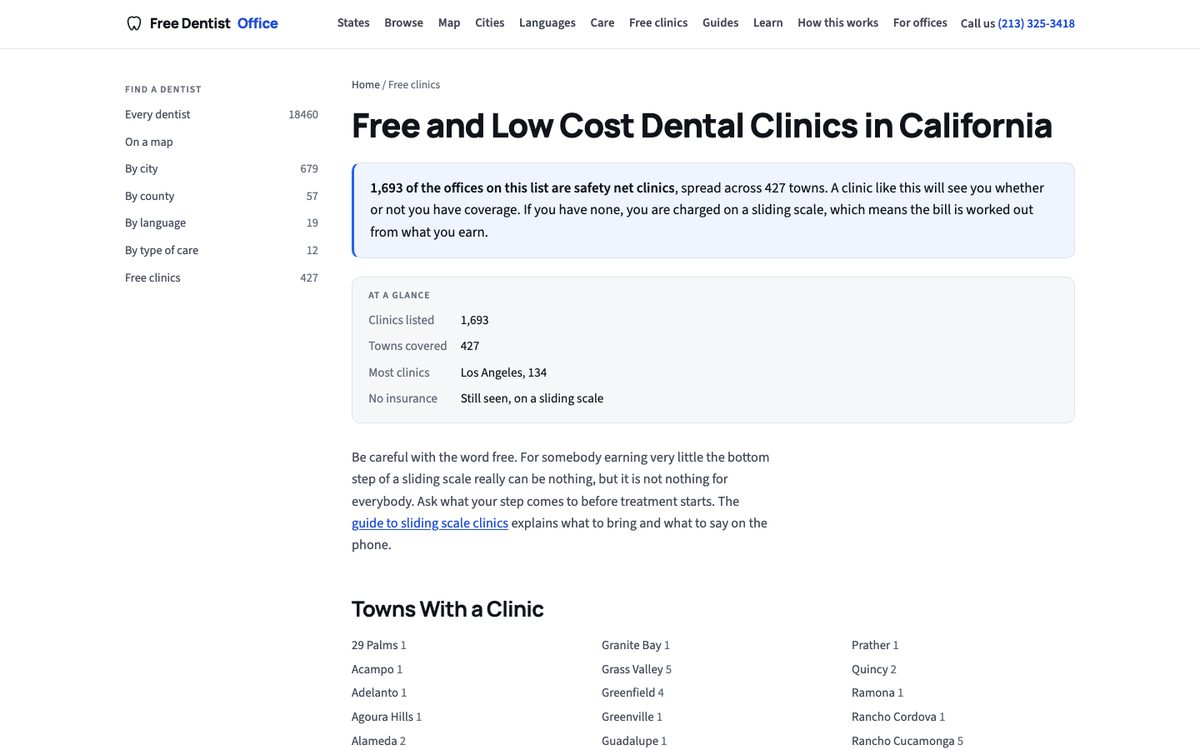Select Quincy in the towns list
The height and width of the screenshot is (750, 1200).
(x=870, y=669)
